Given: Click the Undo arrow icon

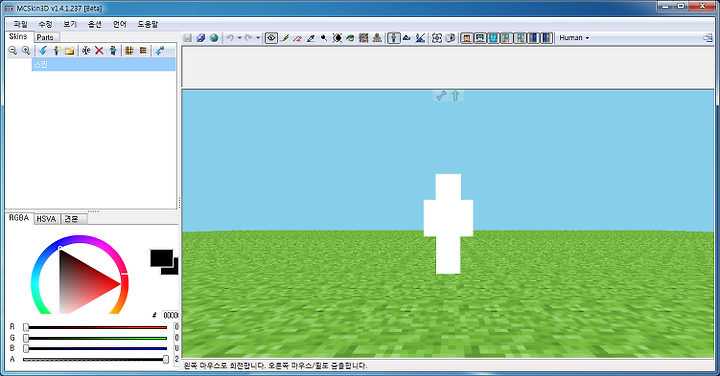Looking at the screenshot, I should click(x=231, y=38).
